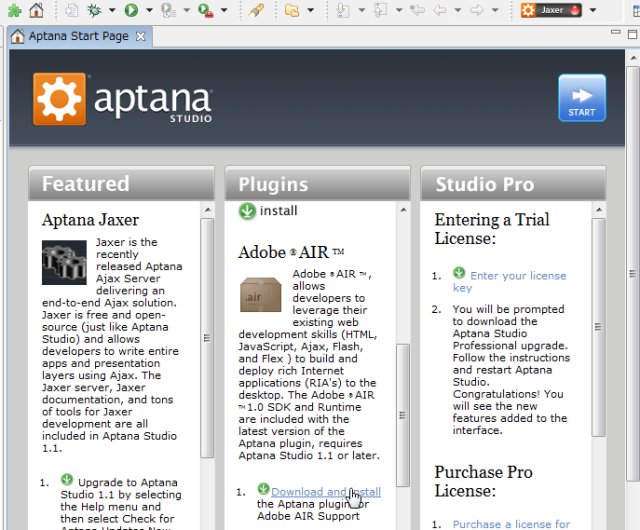Start debugging with the green bug icon
The width and height of the screenshot is (640, 530).
pyautogui.click(x=94, y=10)
